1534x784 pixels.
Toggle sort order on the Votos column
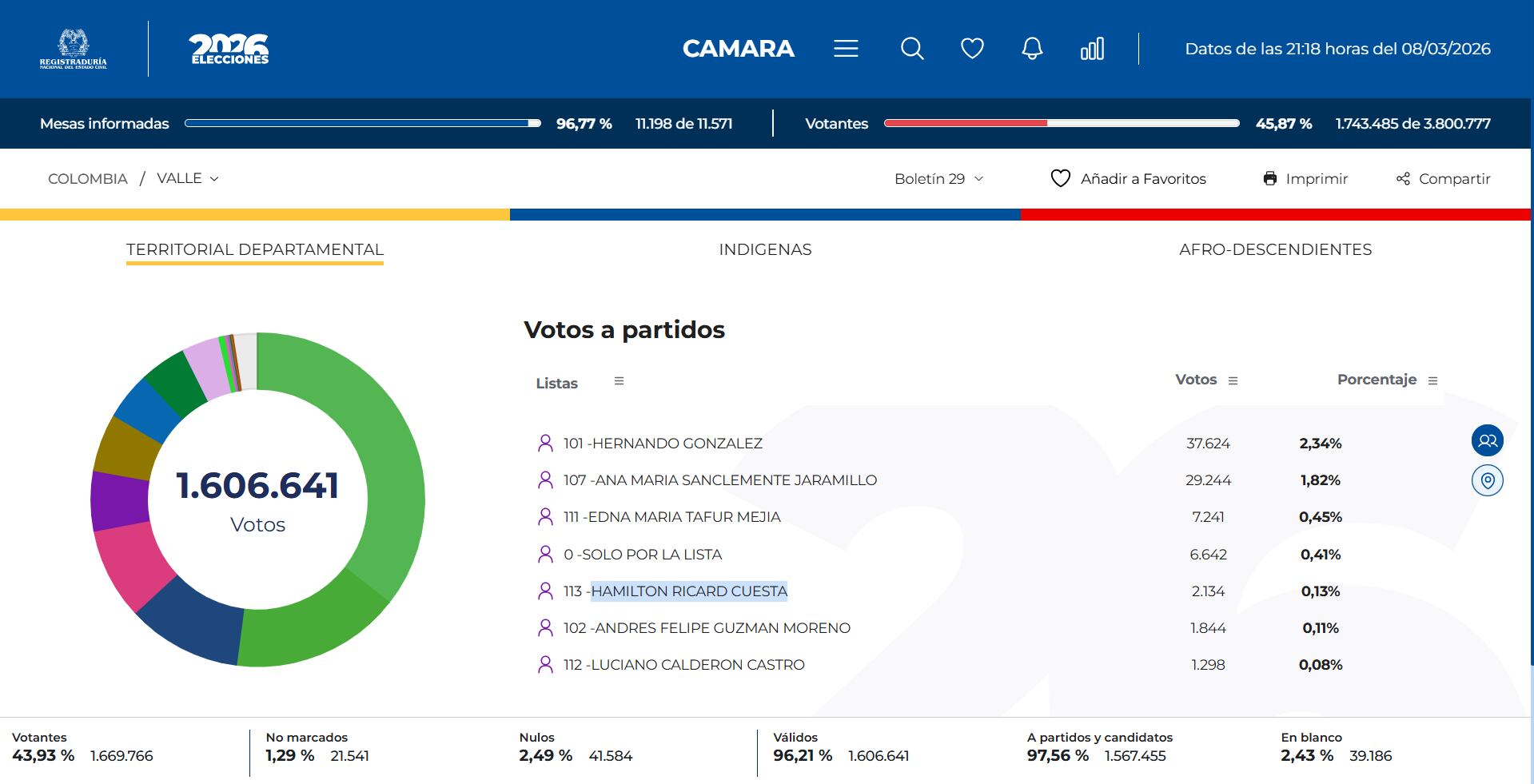(1232, 380)
